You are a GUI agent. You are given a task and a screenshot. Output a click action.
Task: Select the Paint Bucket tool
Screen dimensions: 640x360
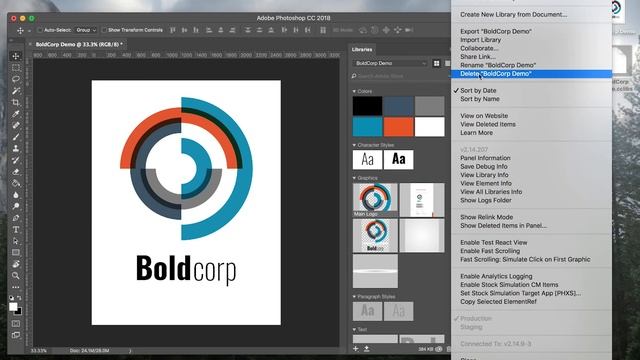(x=16, y=183)
